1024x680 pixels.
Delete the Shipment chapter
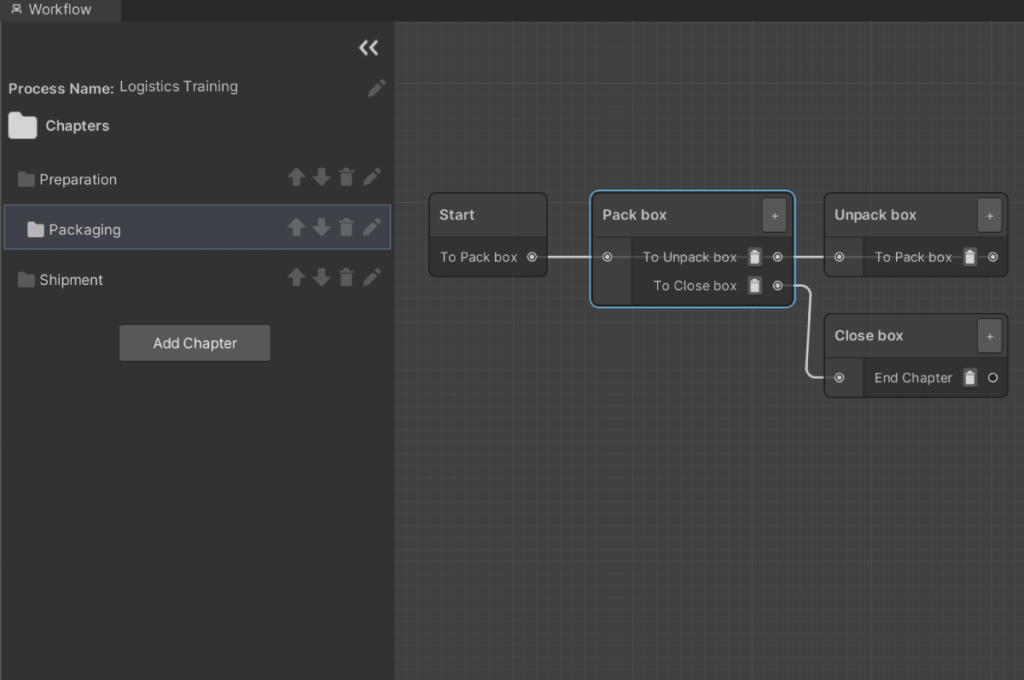pos(346,278)
